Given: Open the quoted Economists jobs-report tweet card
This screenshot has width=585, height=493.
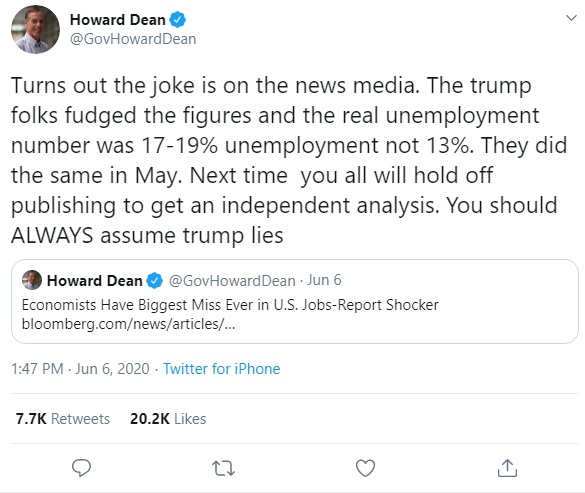Looking at the screenshot, I should [x=295, y=302].
